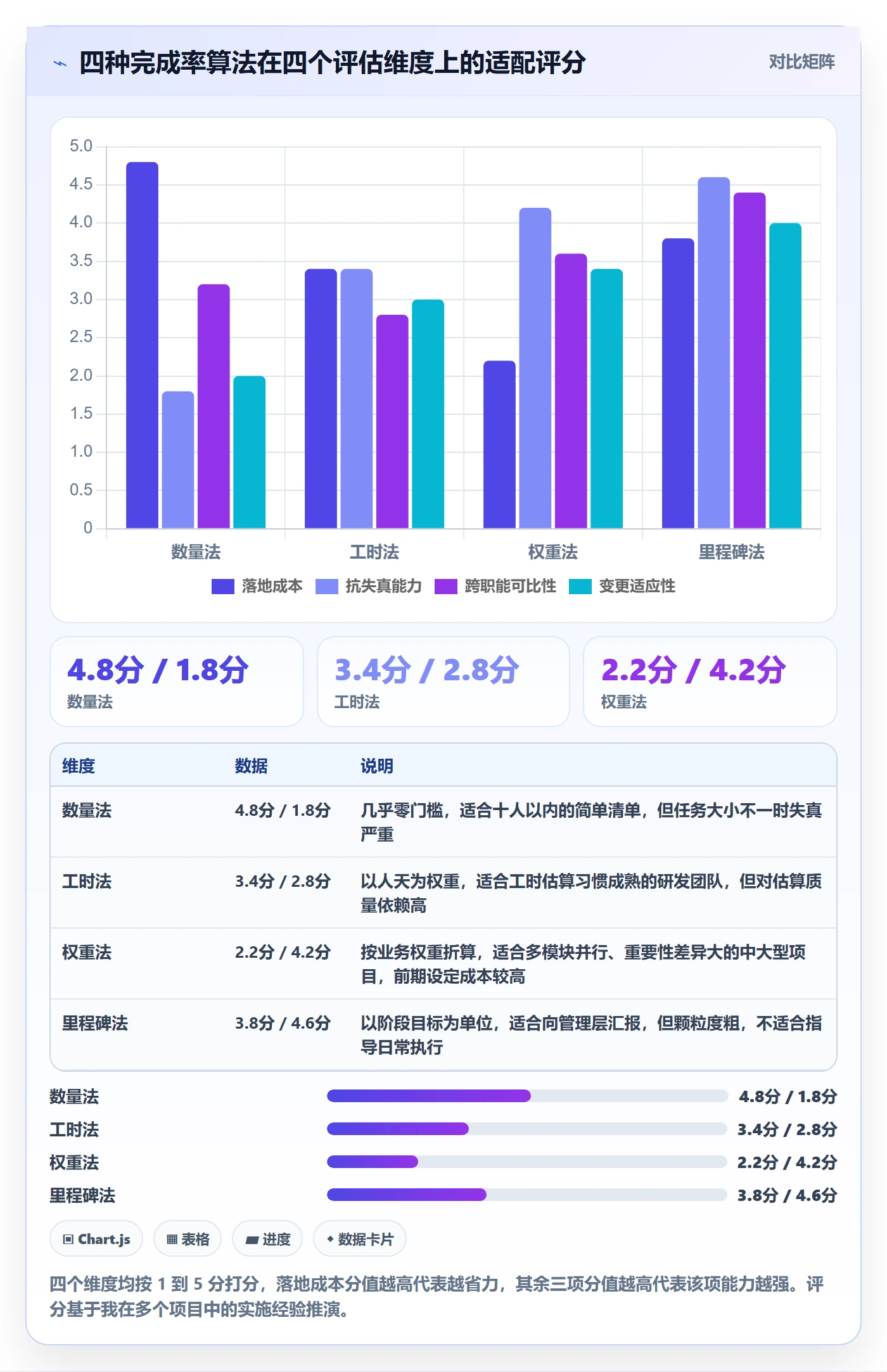Click the chart title 四种完成率算法
Image resolution: width=887 pixels, height=1372 pixels.
pyautogui.click(x=333, y=63)
